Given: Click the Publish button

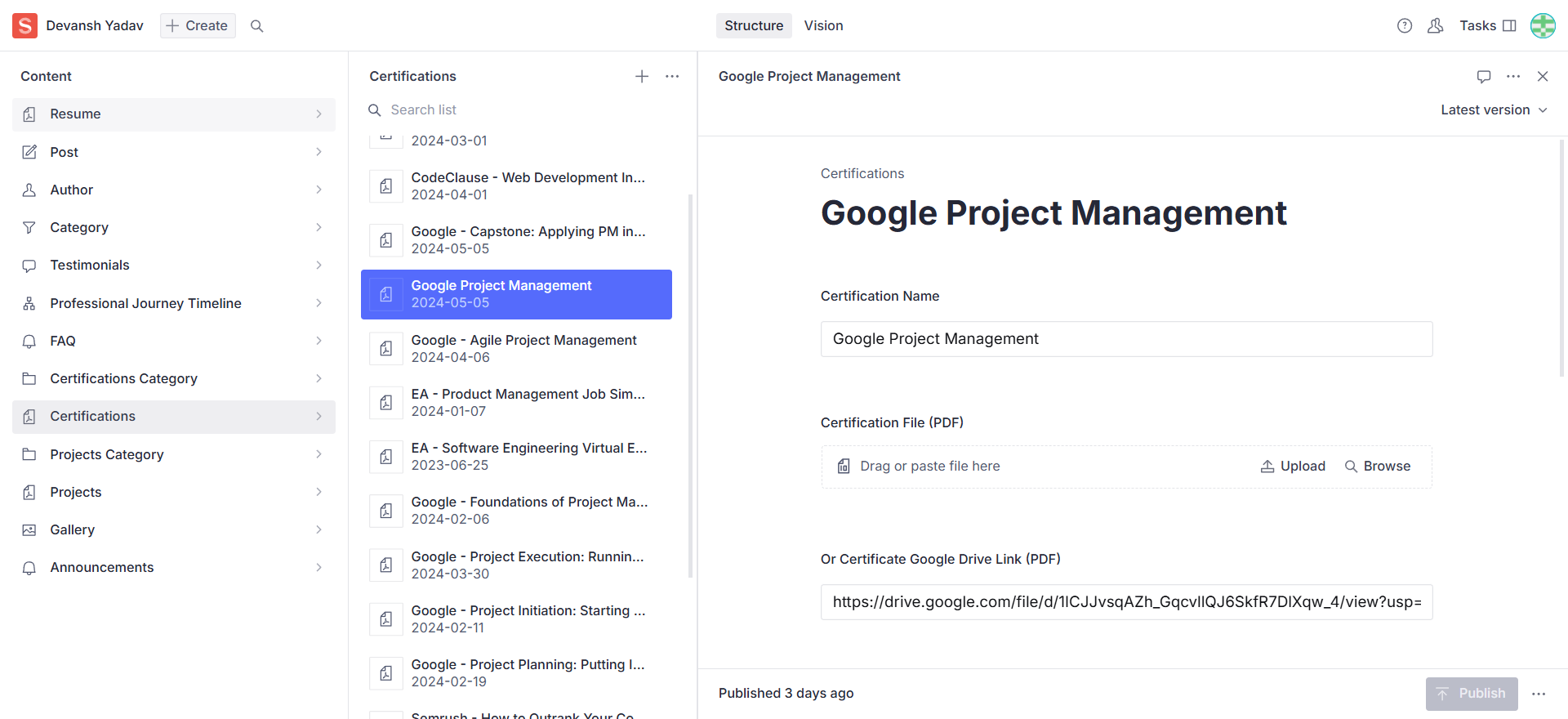Looking at the screenshot, I should [1472, 694].
